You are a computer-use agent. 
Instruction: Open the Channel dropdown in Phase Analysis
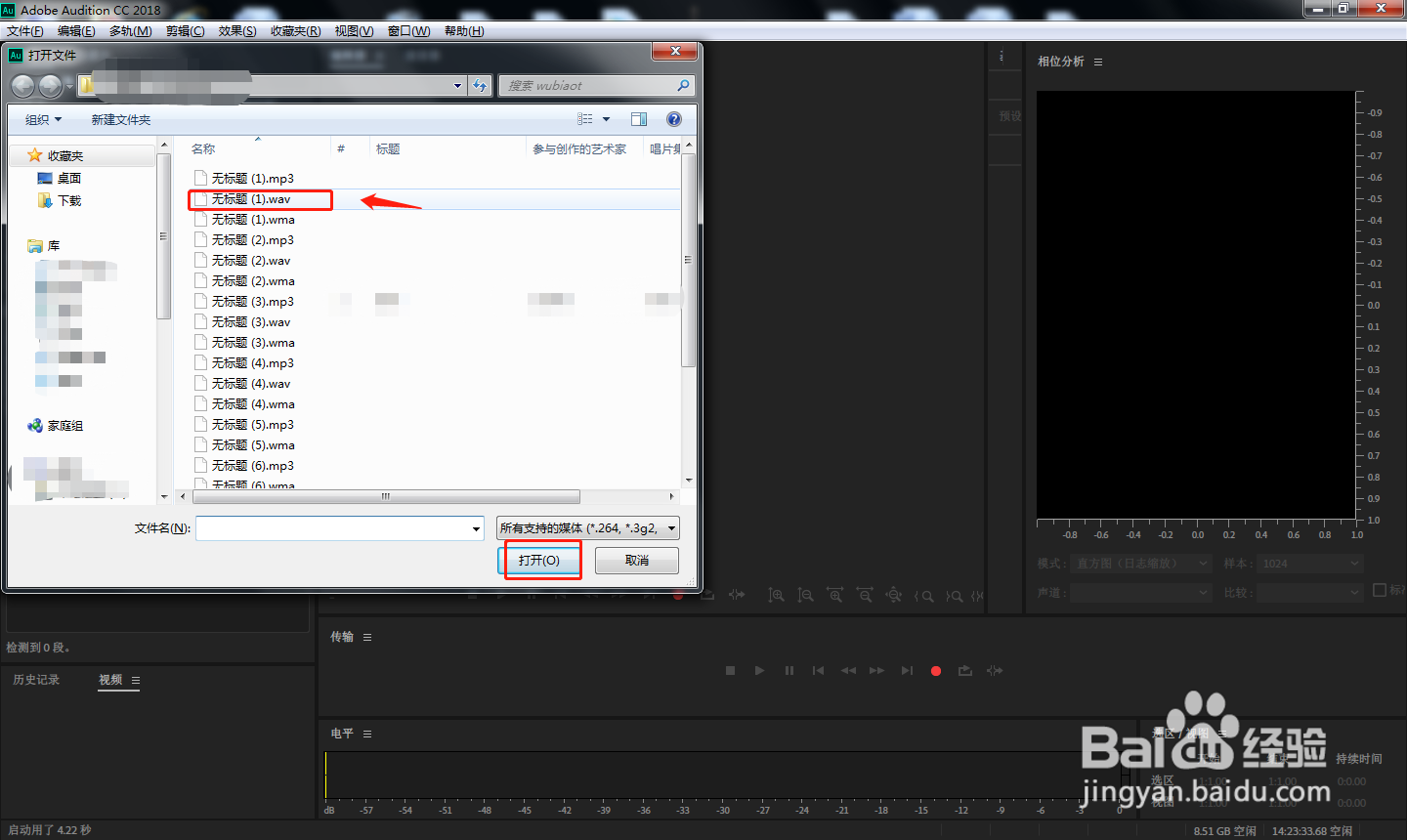1141,593
